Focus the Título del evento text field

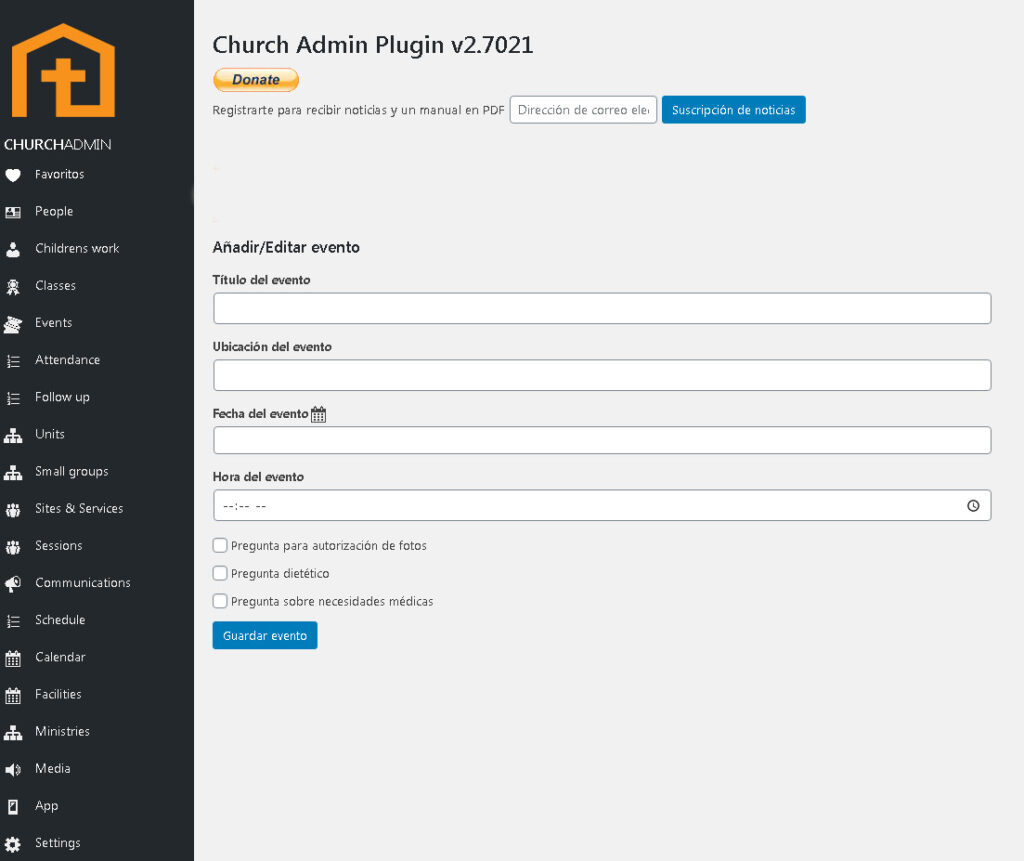[602, 308]
